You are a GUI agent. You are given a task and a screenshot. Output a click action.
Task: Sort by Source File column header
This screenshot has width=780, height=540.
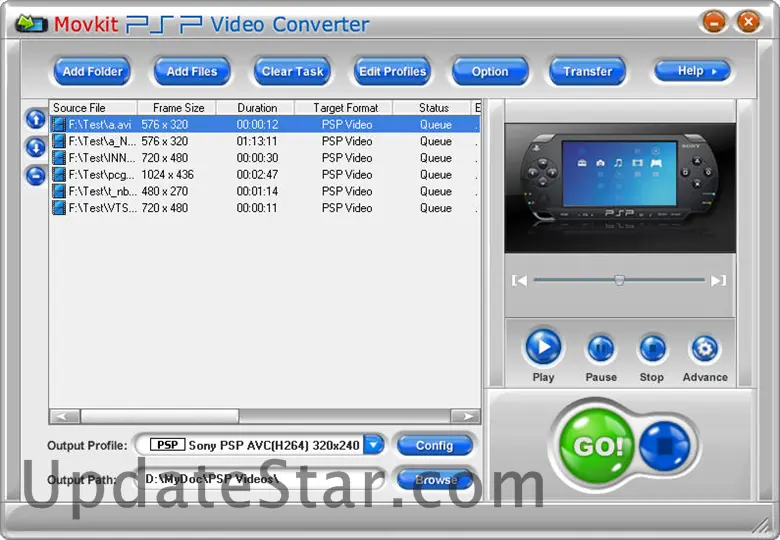coord(93,108)
